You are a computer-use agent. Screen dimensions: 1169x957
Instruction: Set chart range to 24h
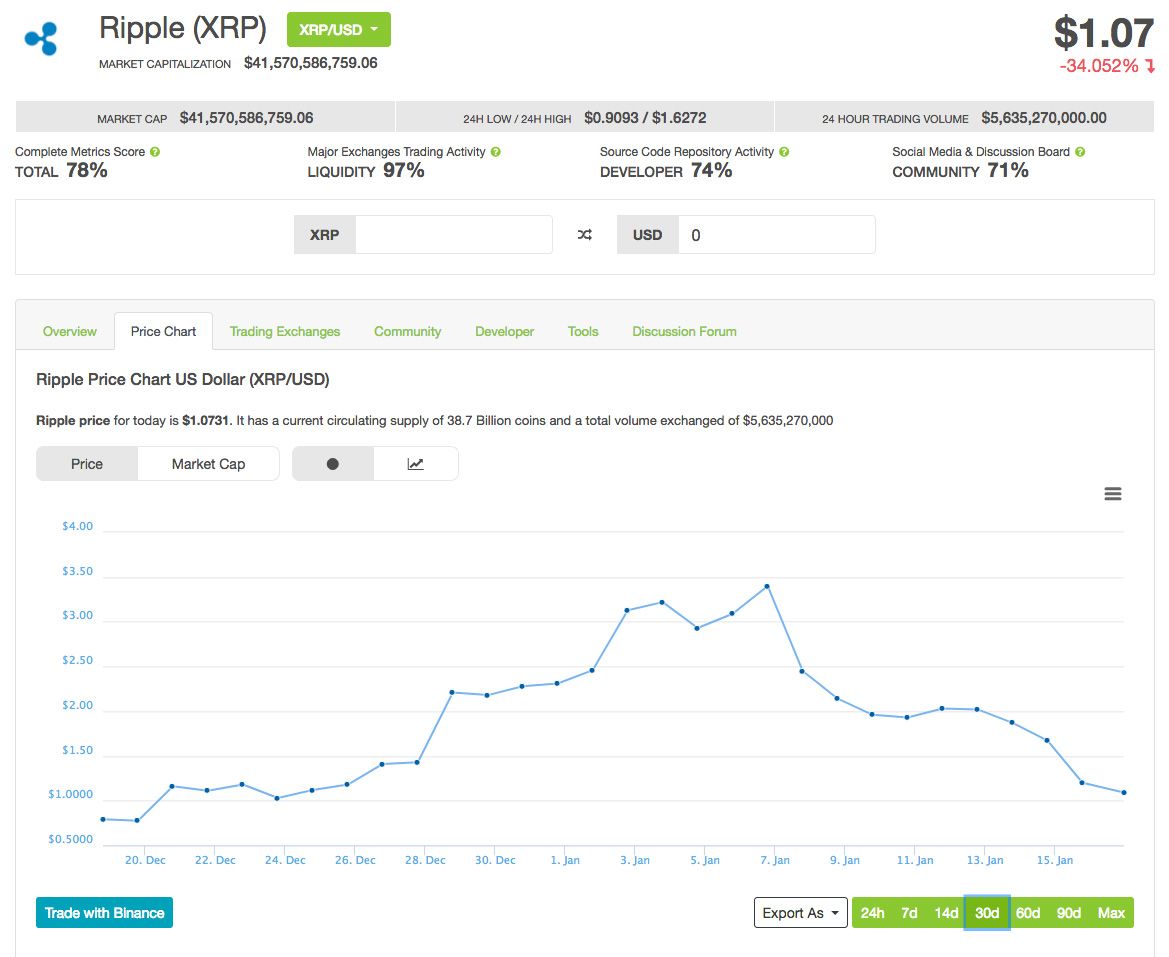[872, 913]
